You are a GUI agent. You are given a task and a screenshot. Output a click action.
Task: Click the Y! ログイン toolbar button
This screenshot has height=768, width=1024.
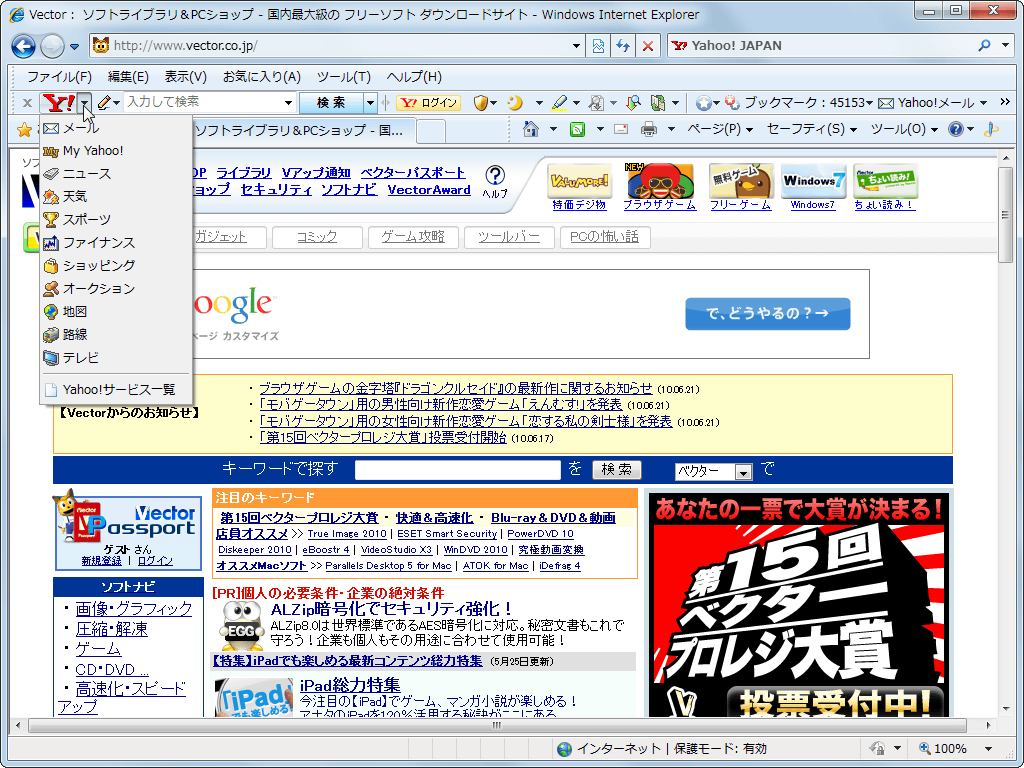[x=428, y=103]
